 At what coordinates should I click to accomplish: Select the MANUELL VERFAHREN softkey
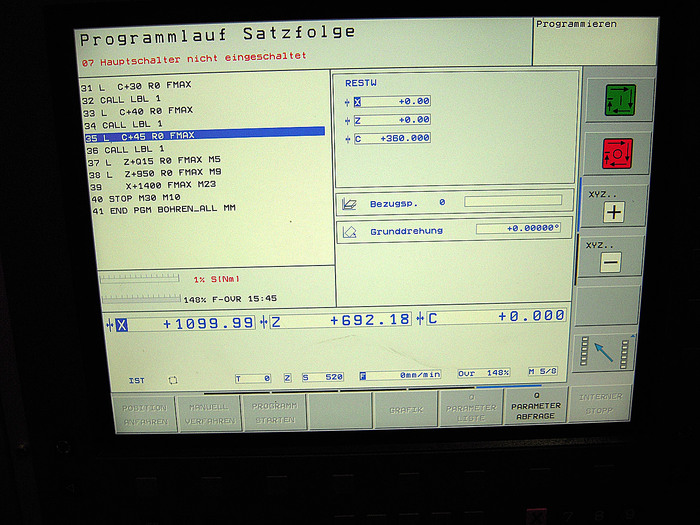pyautogui.click(x=209, y=413)
